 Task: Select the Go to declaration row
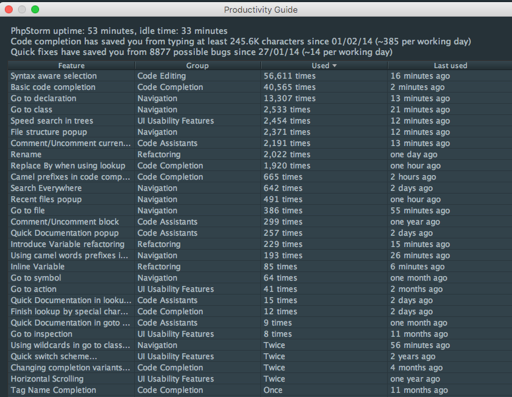tap(260, 98)
